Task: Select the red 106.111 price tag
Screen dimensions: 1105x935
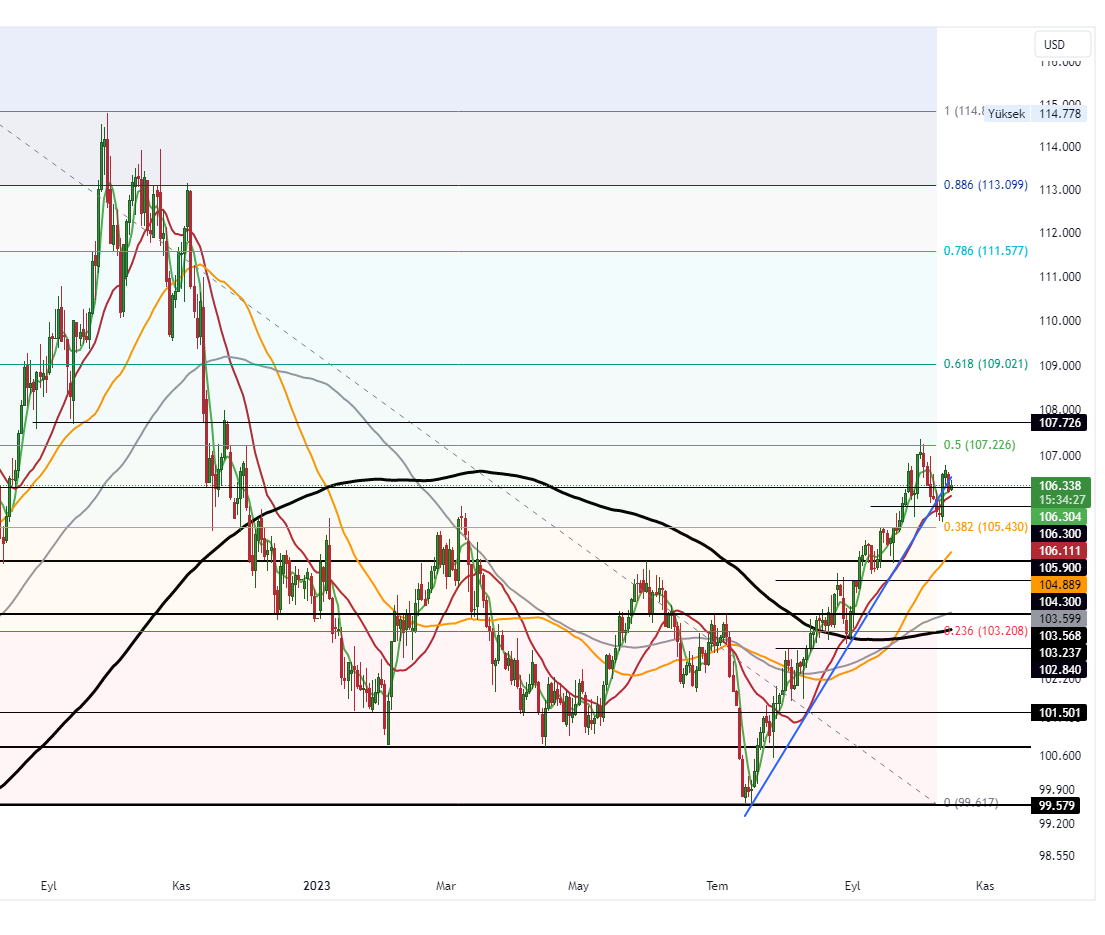Action: pos(1059,549)
